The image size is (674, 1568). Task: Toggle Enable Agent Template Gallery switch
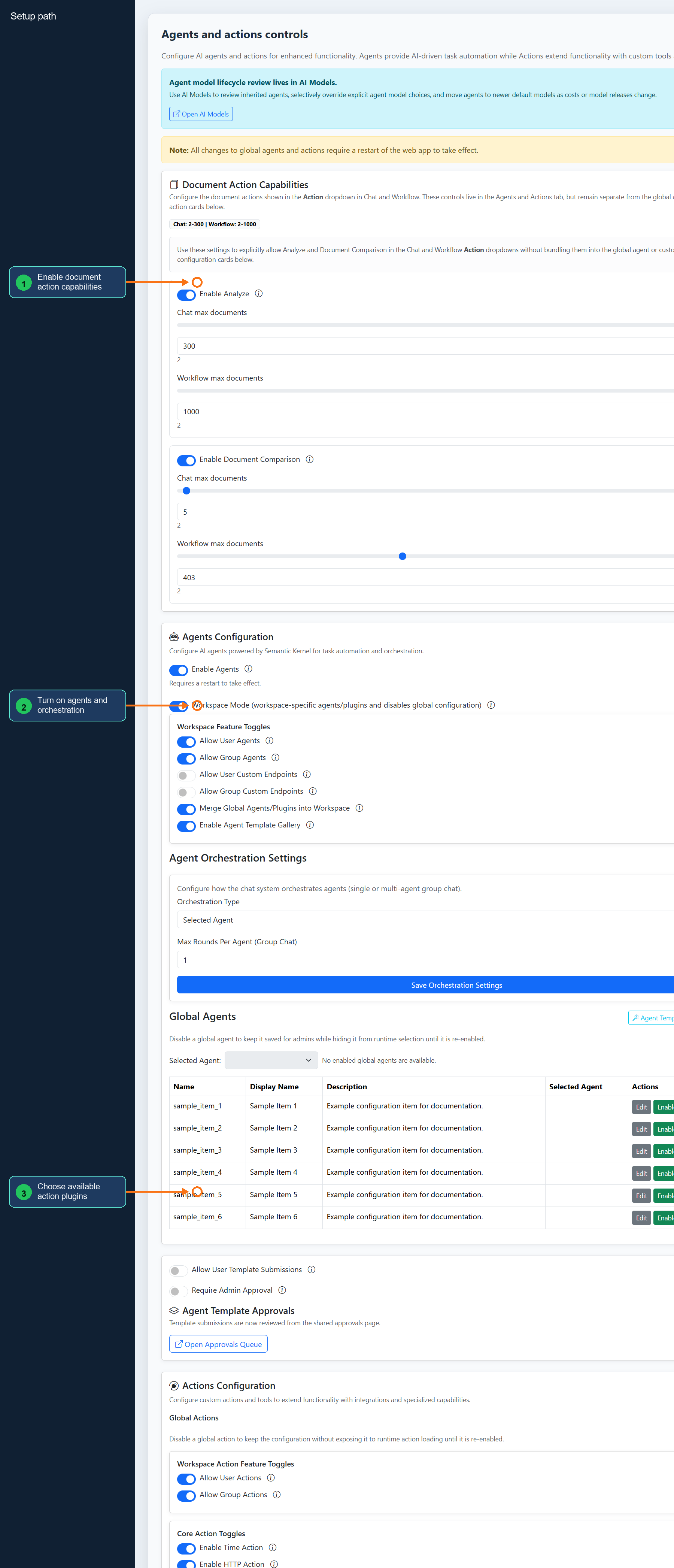pyautogui.click(x=186, y=826)
